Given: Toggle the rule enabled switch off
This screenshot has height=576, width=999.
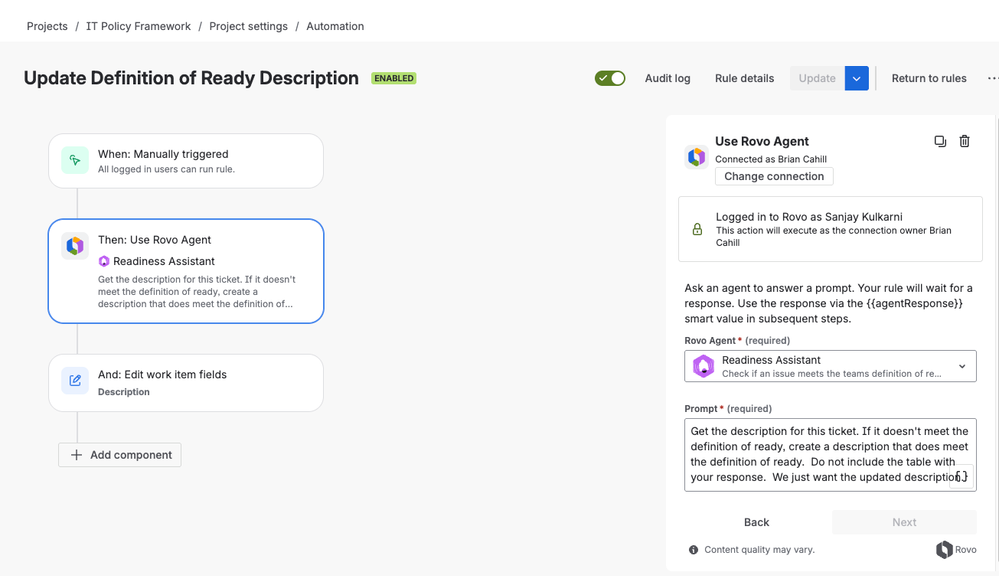Looking at the screenshot, I should (610, 78).
